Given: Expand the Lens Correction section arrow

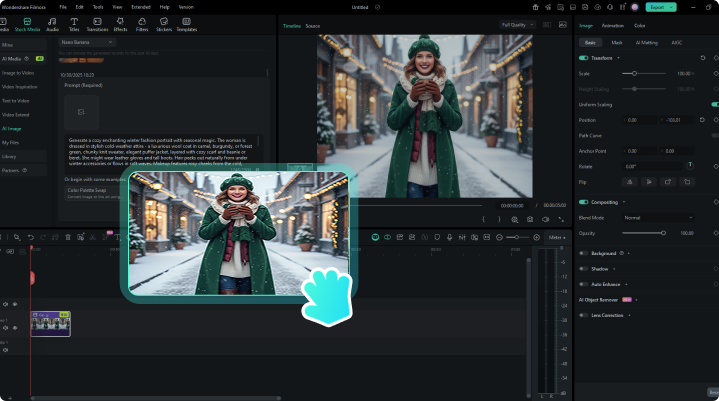Looking at the screenshot, I should tap(629, 315).
